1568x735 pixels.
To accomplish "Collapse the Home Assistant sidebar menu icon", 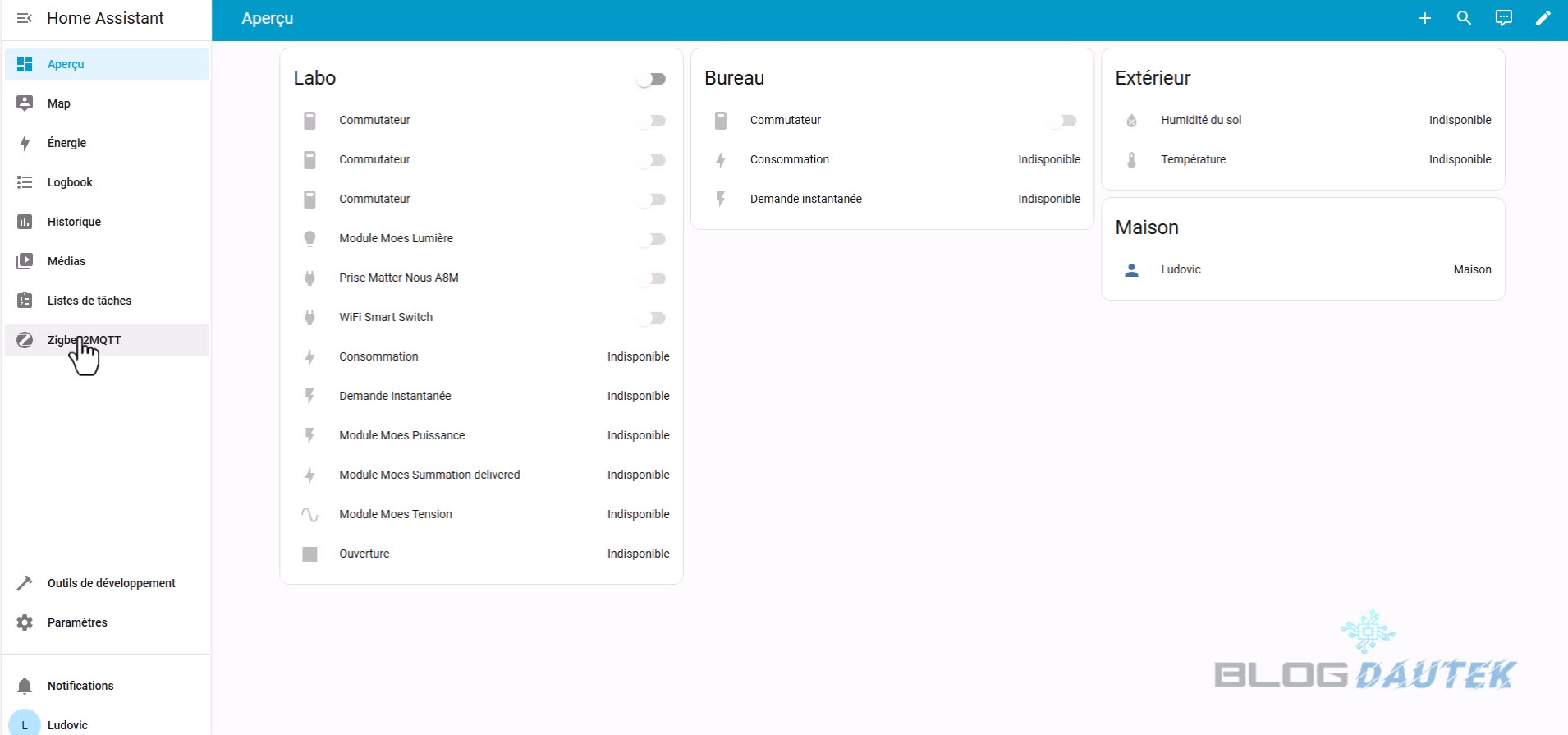I will tap(25, 18).
